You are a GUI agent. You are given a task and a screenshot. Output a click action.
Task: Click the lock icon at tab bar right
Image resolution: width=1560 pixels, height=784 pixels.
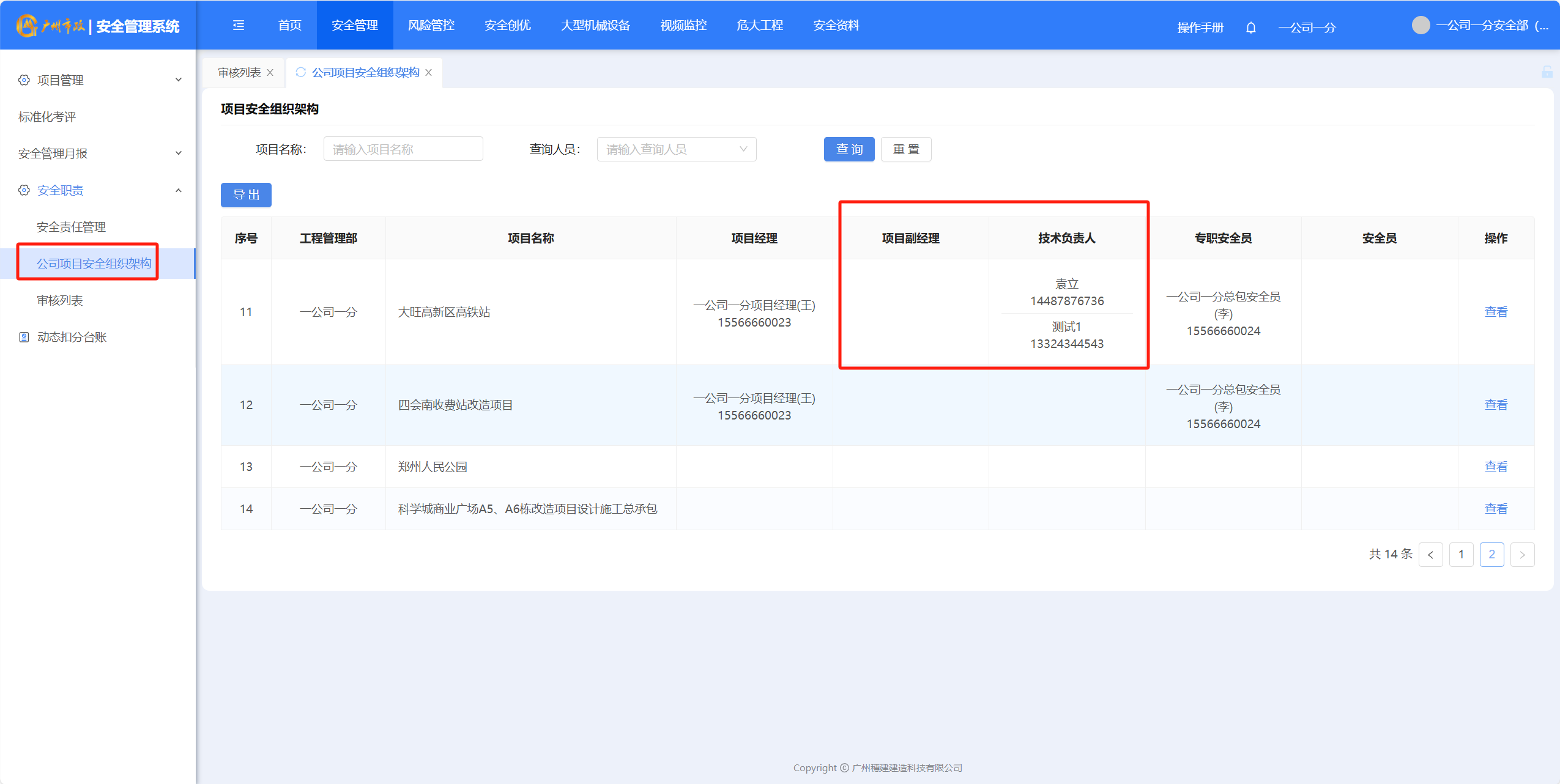[1547, 72]
